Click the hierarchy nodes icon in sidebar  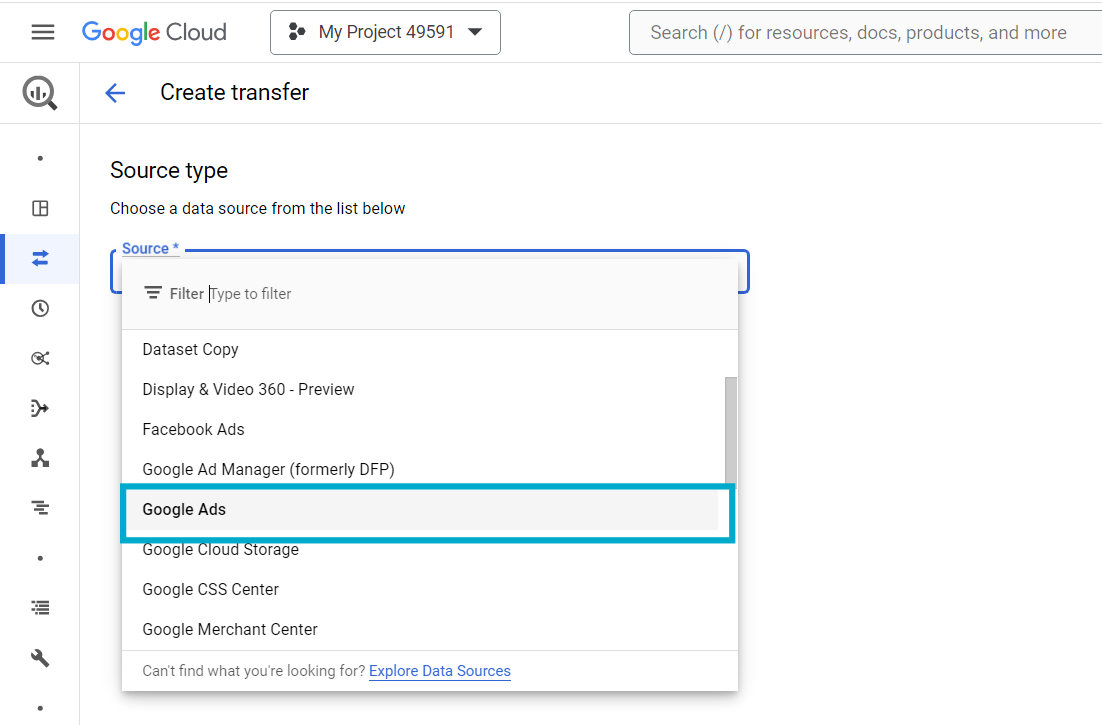(40, 458)
